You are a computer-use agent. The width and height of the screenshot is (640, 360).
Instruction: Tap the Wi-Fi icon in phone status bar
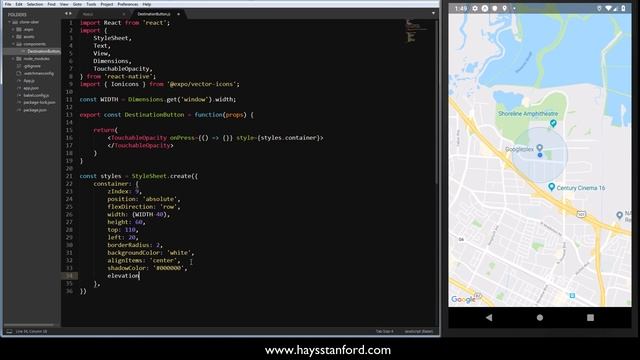(609, 8)
